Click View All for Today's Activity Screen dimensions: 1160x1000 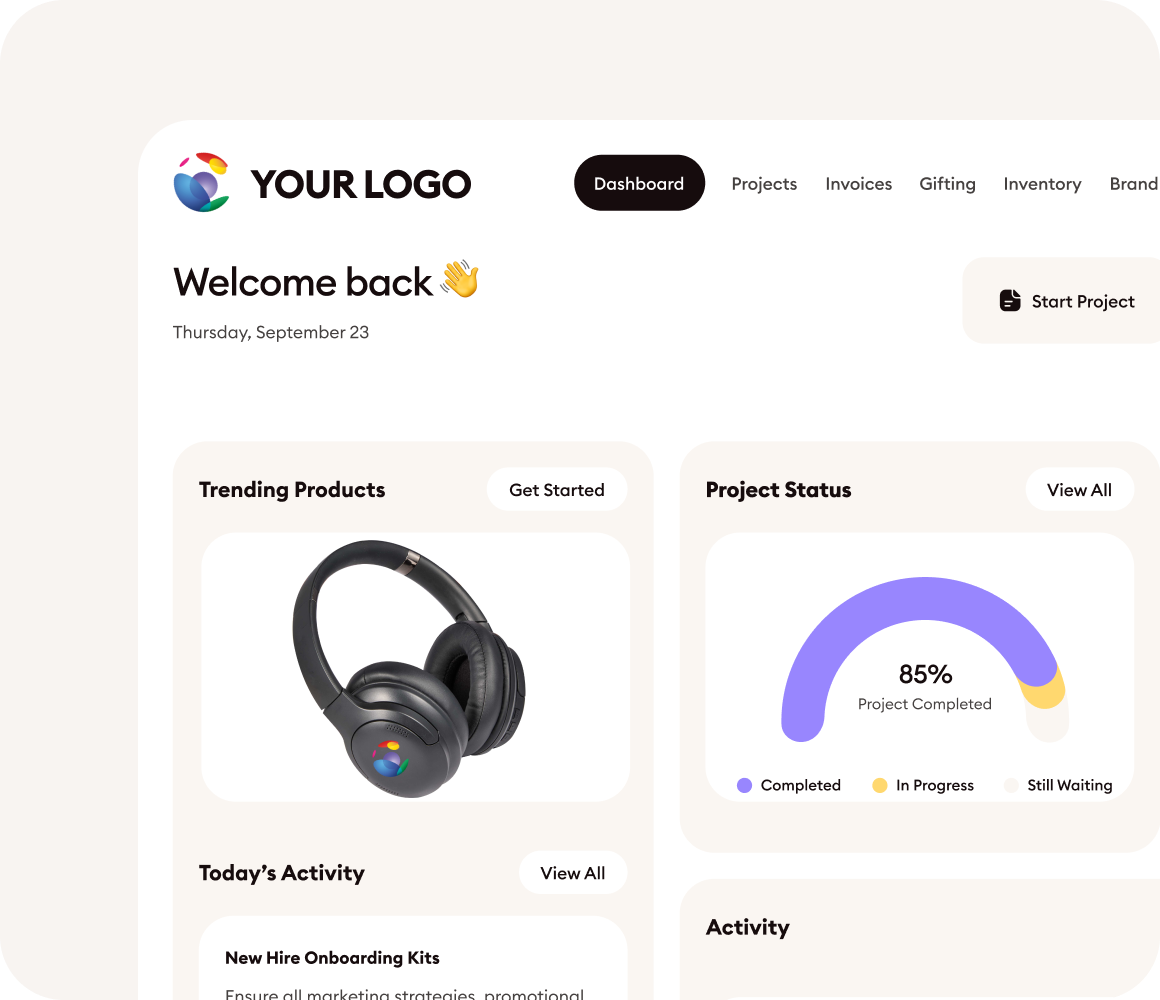point(573,873)
